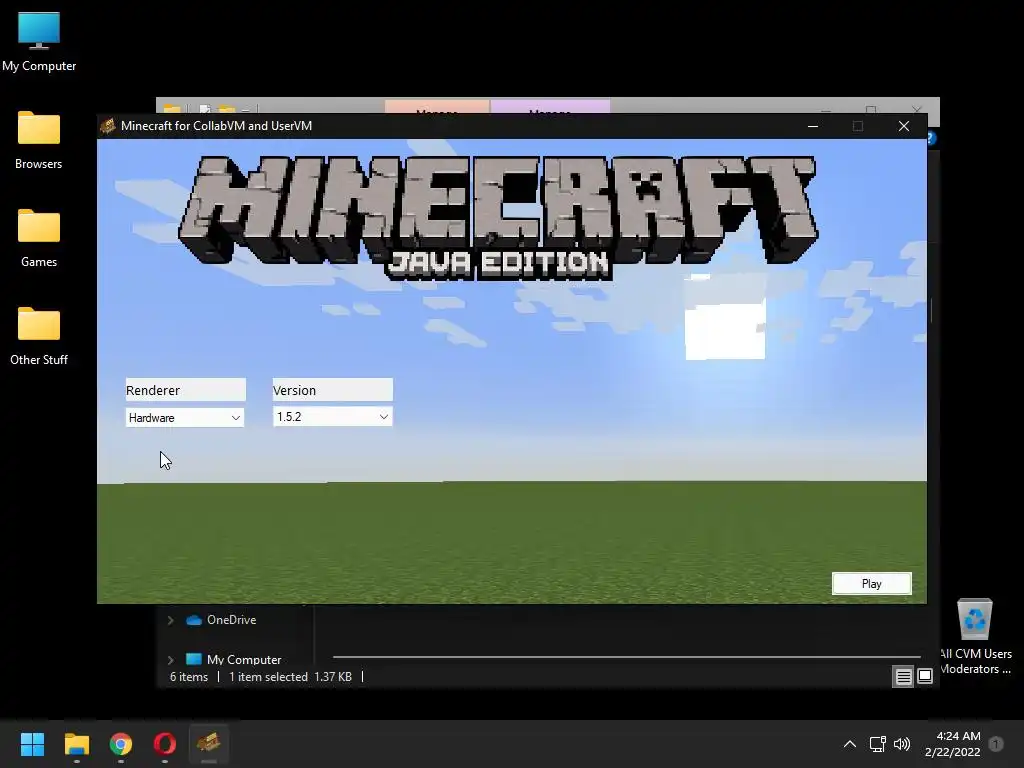Screen dimensions: 1024x768
Task: Open the Renderer dropdown showing Hardware
Action: [x=185, y=417]
